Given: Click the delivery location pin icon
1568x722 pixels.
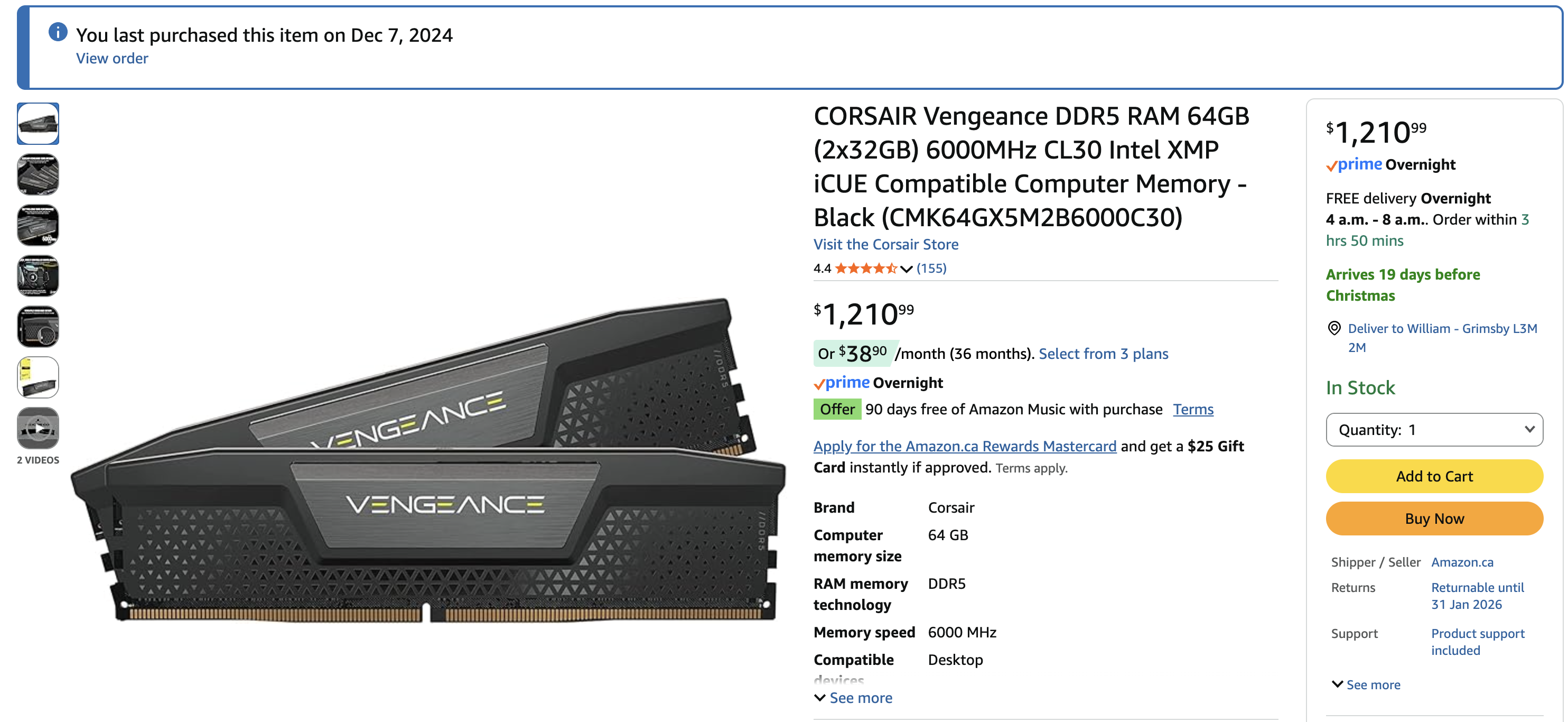Looking at the screenshot, I should (x=1333, y=329).
